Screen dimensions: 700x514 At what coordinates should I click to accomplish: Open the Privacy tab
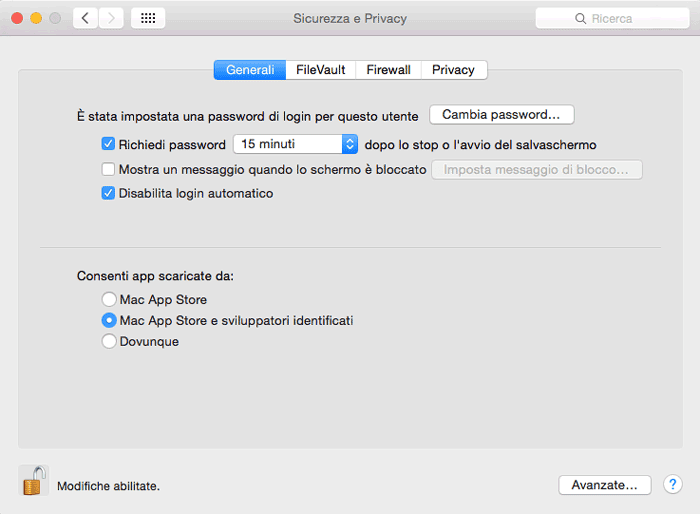[454, 70]
